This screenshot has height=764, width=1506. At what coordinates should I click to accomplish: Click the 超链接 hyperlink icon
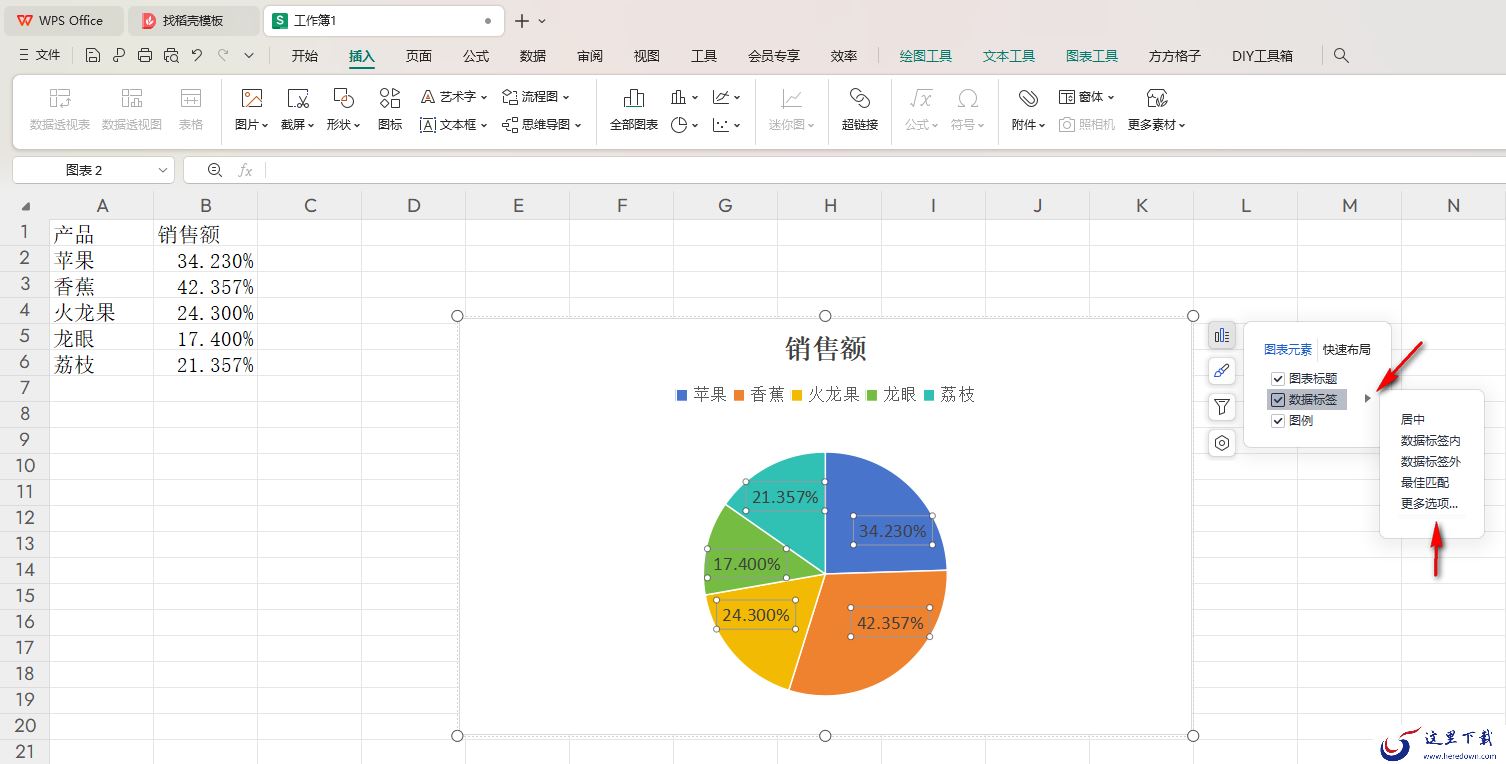860,98
